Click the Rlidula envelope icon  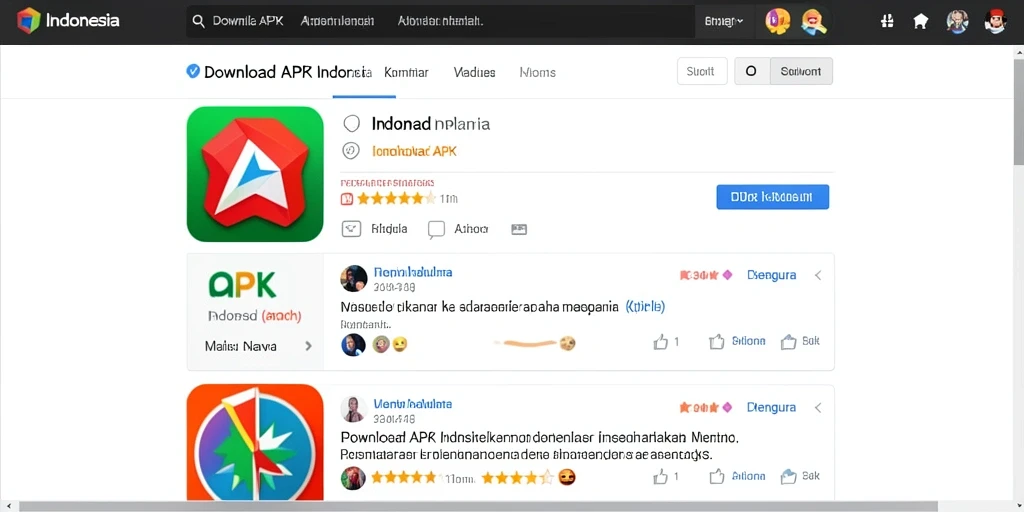tap(351, 229)
